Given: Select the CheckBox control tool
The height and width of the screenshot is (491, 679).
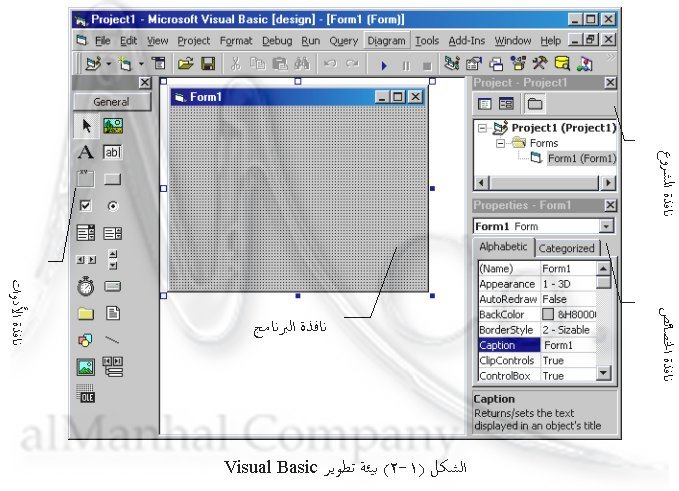Looking at the screenshot, I should pyautogui.click(x=86, y=206).
